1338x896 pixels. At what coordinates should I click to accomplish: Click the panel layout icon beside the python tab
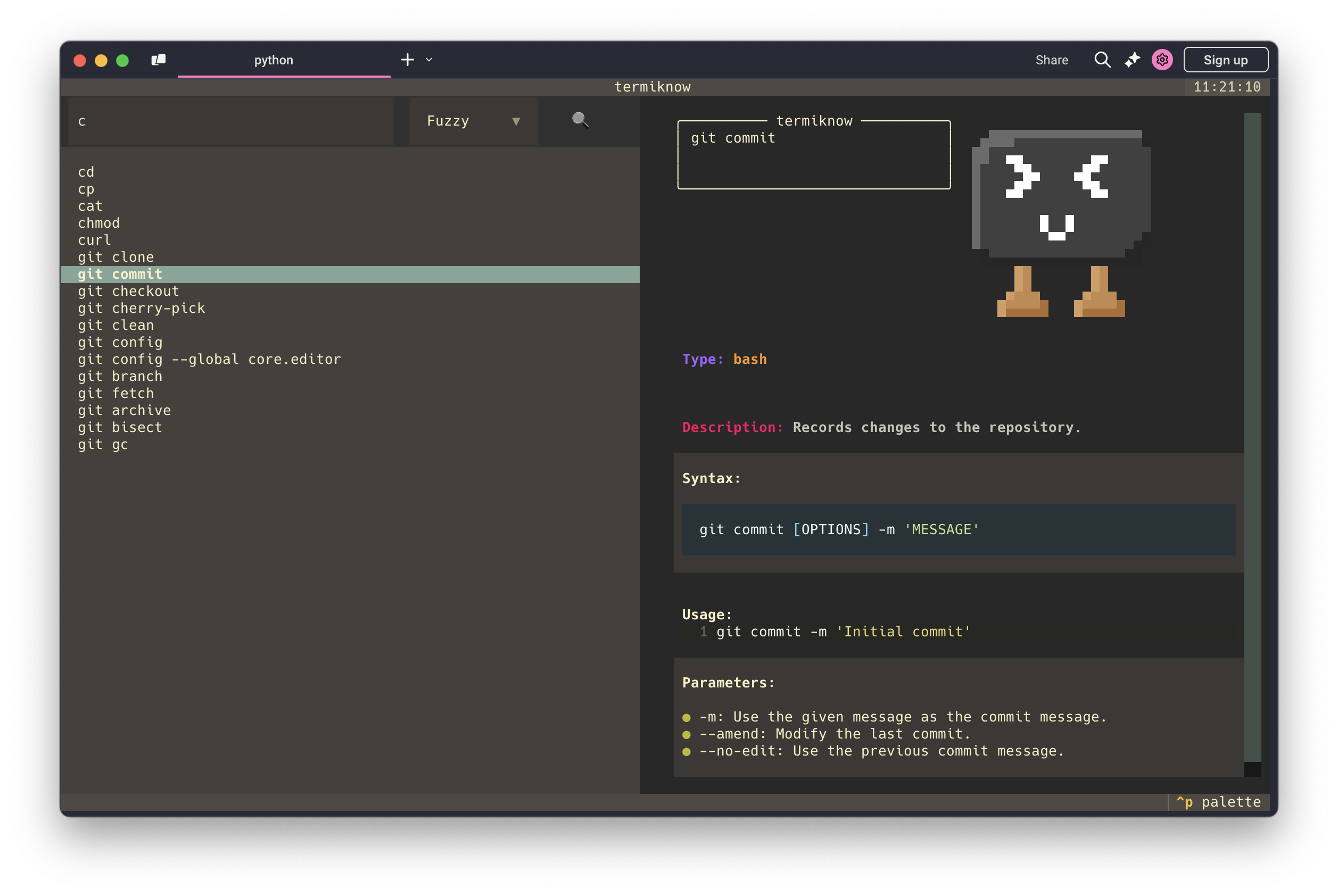click(x=158, y=60)
